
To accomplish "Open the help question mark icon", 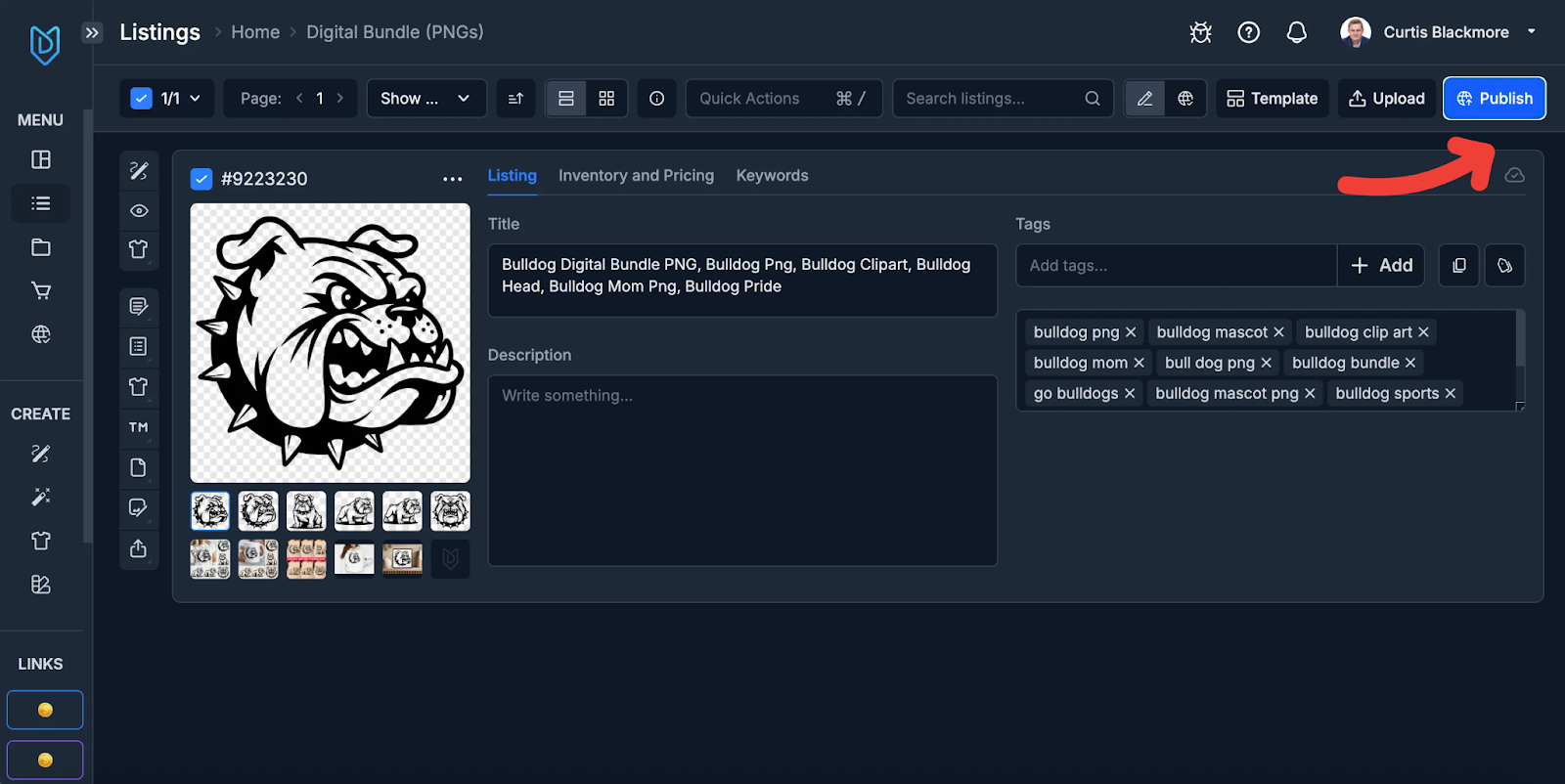I will (1249, 32).
